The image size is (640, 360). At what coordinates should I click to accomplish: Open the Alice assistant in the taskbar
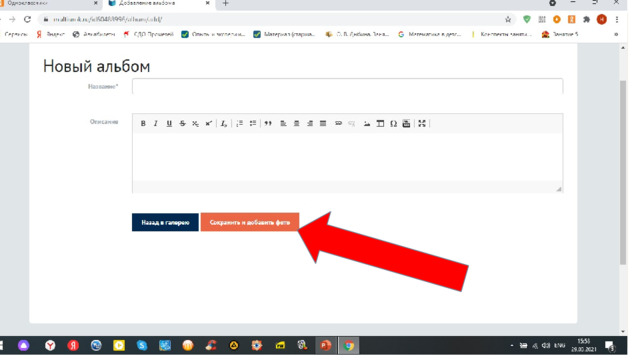tap(24, 346)
